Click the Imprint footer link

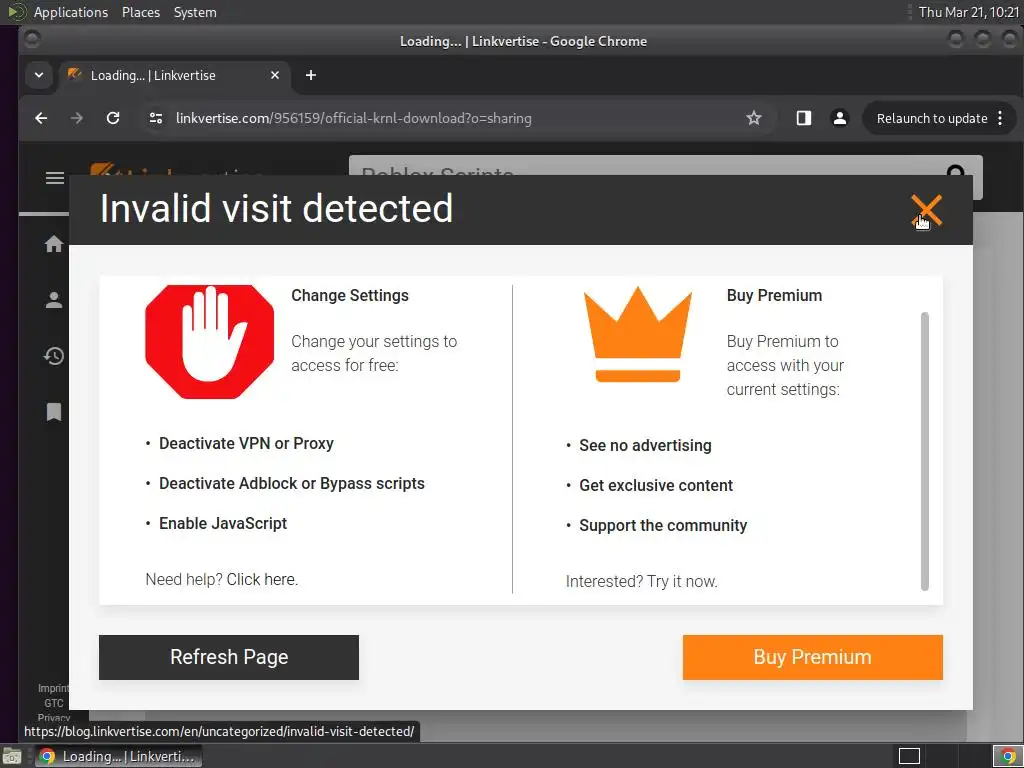pyautogui.click(x=53, y=688)
